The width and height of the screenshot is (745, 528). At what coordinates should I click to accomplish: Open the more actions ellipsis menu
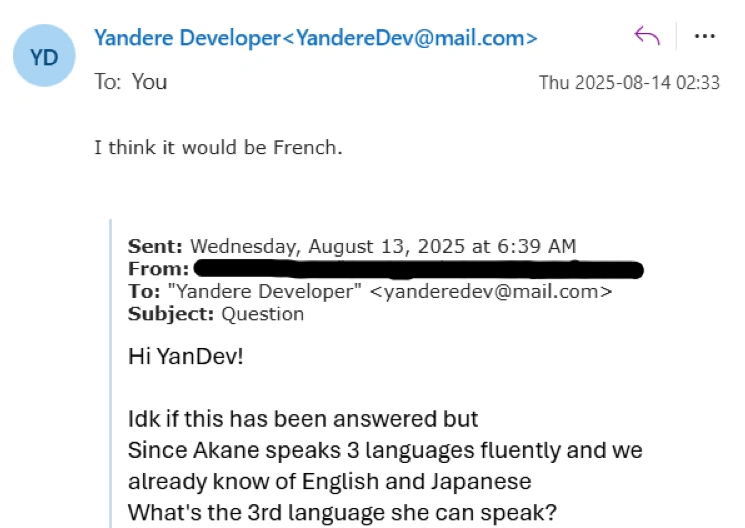[x=705, y=37]
